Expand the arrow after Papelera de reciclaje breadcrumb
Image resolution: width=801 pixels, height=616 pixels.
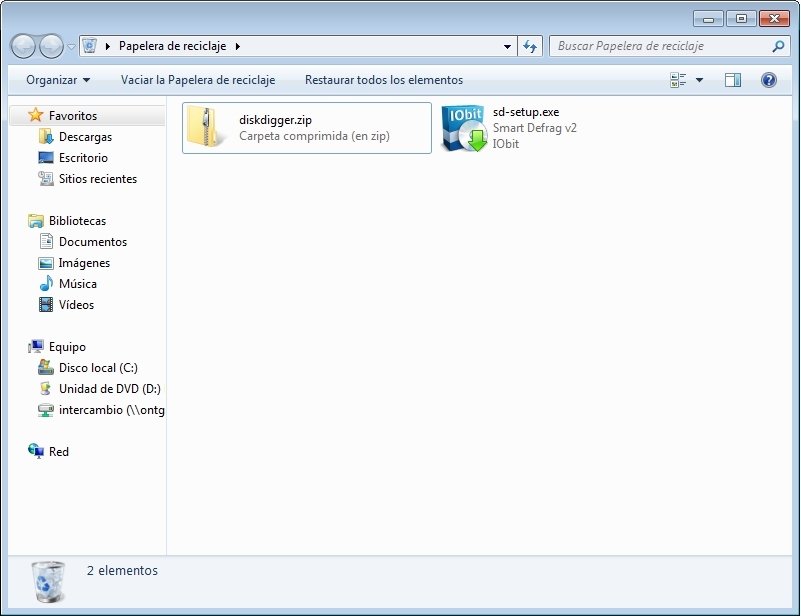[x=238, y=46]
